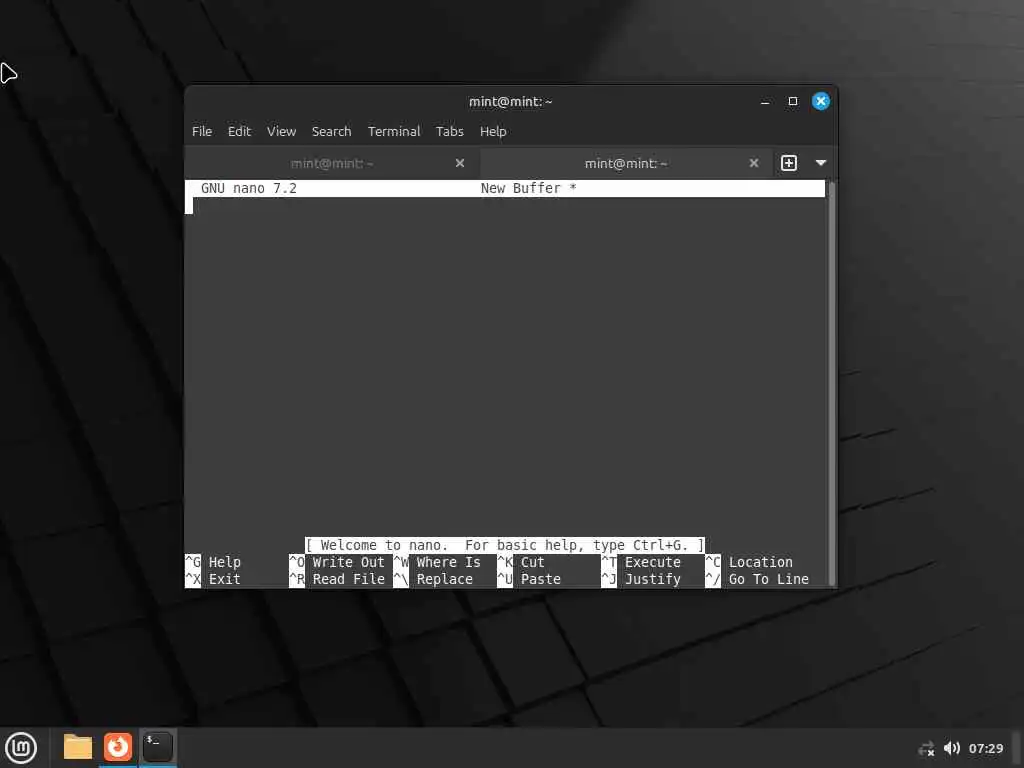
Task: Click the ^U Paste shortcut label
Action: click(529, 579)
